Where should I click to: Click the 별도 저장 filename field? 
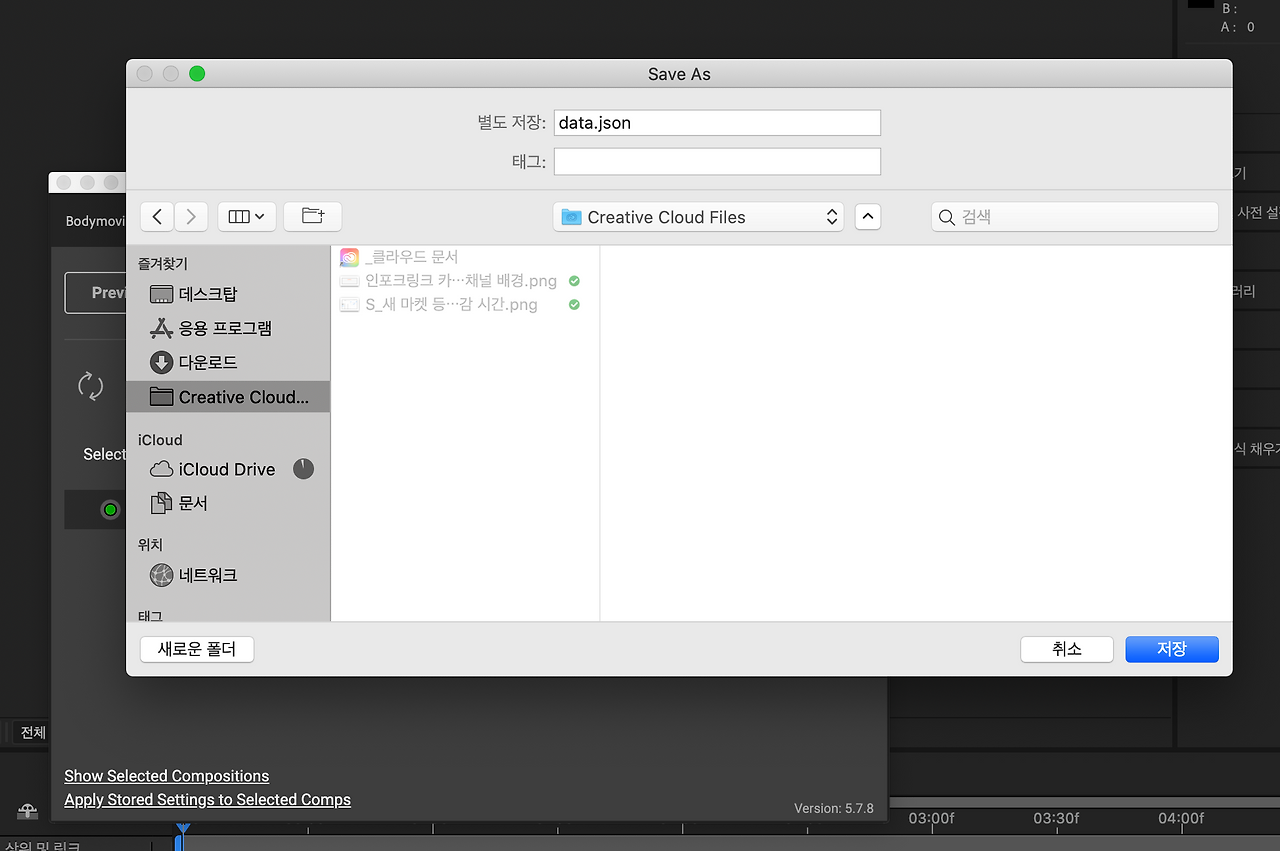coord(717,123)
